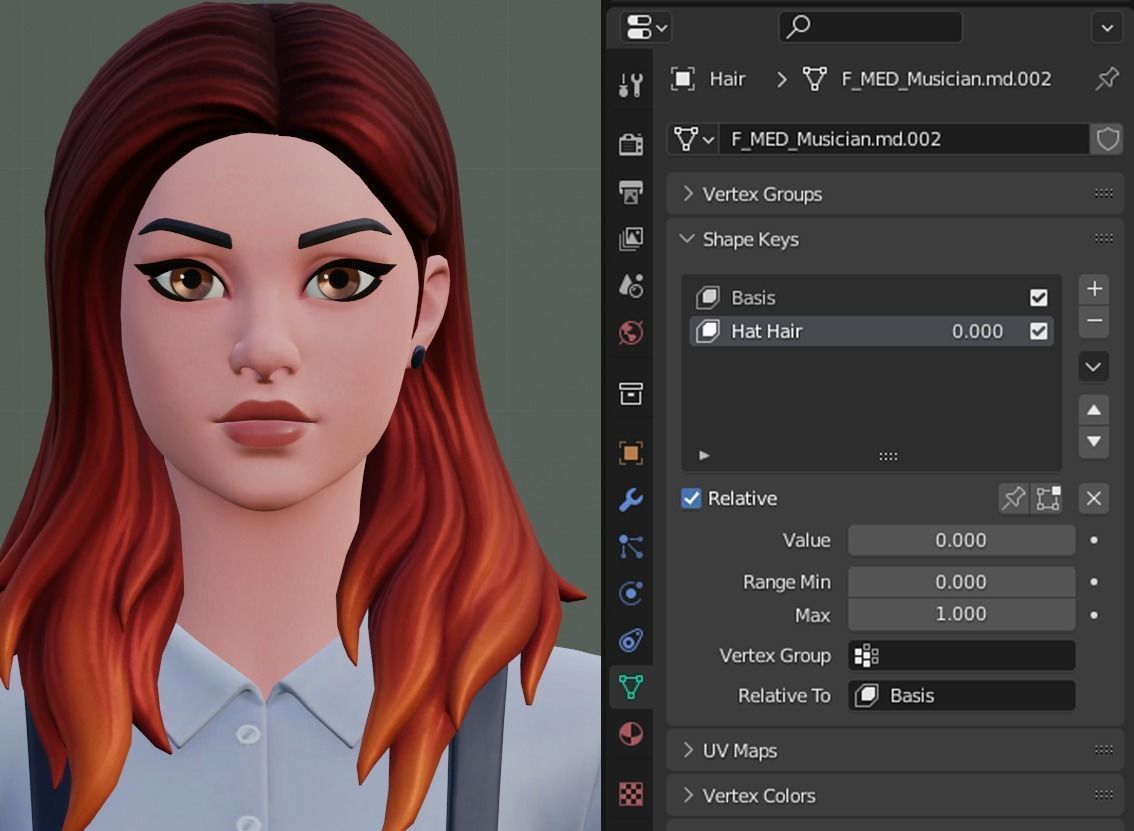Open the Object Constraints tab icon
This screenshot has height=831, width=1134.
631,641
